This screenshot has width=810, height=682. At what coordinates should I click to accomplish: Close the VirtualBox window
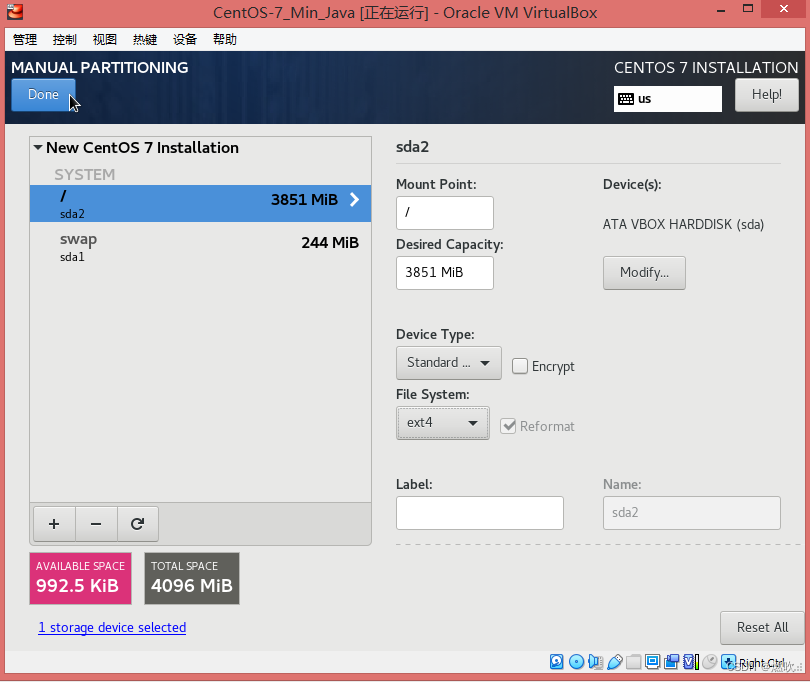point(784,8)
